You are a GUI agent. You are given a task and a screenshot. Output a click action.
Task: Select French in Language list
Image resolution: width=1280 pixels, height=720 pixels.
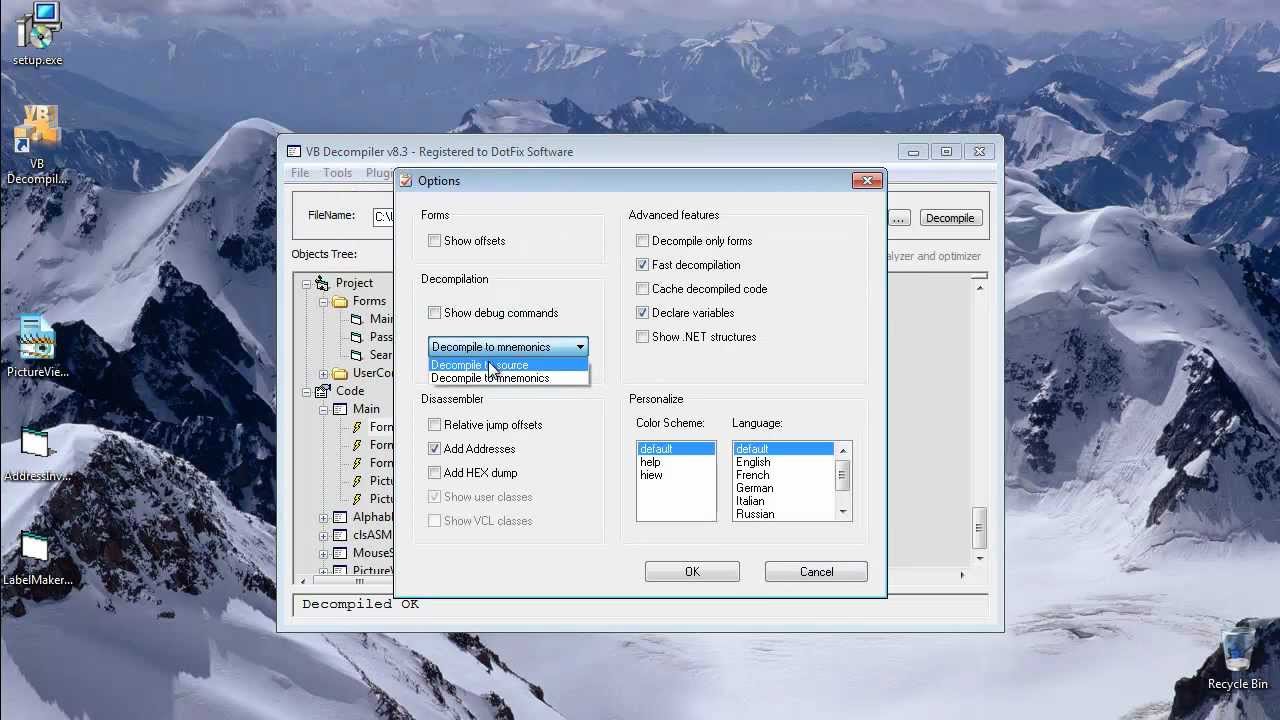coord(784,475)
